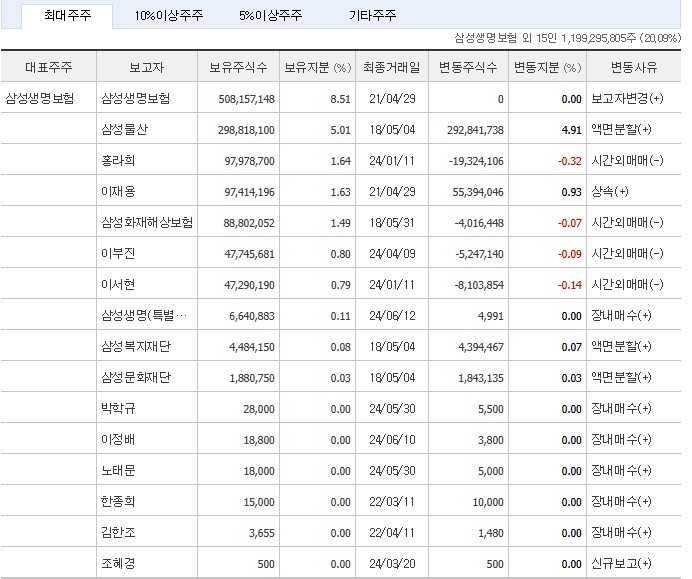Click date 24/03/20 in the 조혜경 row
The width and height of the screenshot is (692, 579).
click(392, 564)
